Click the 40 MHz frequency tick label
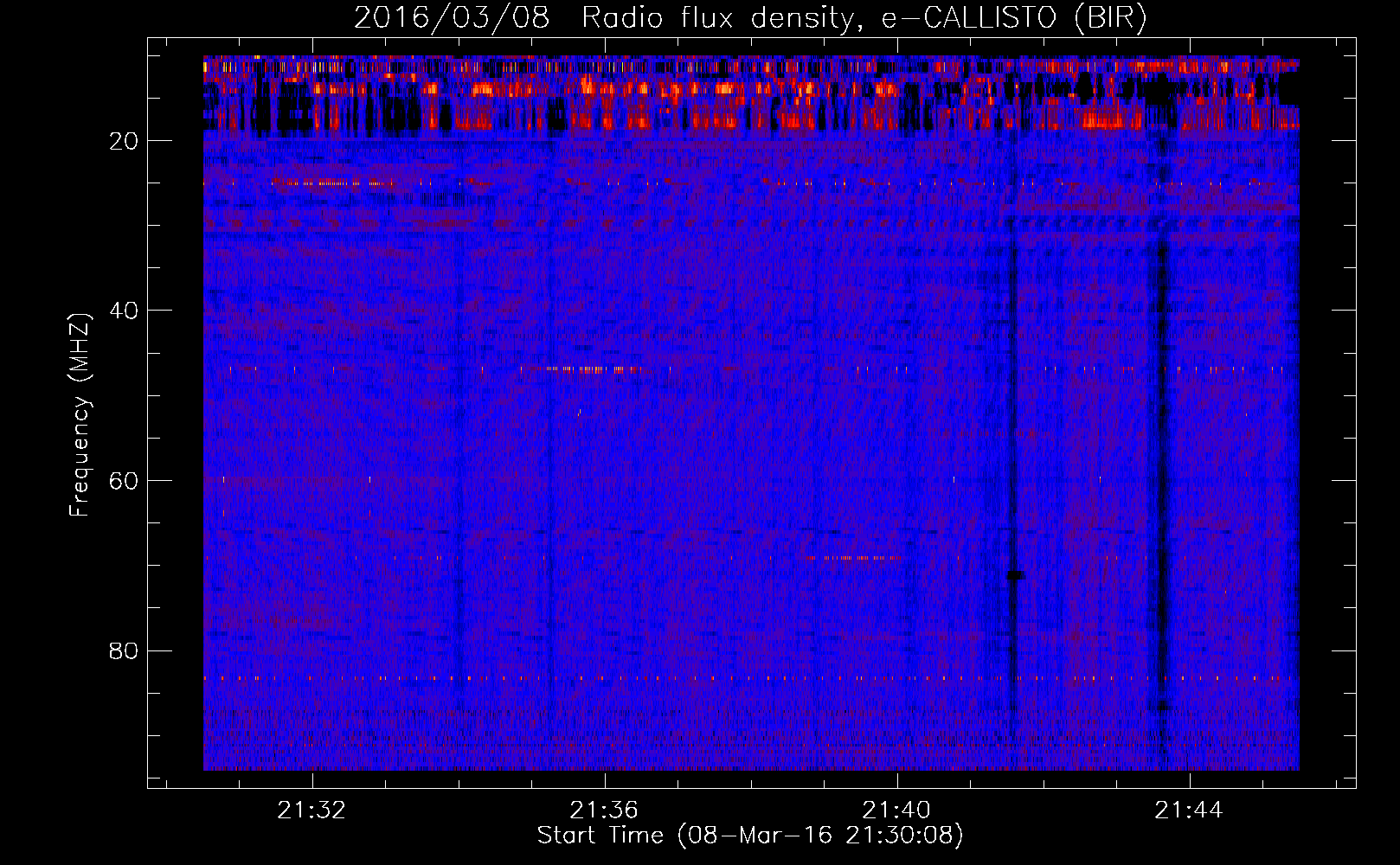1400x865 pixels. coord(125,311)
